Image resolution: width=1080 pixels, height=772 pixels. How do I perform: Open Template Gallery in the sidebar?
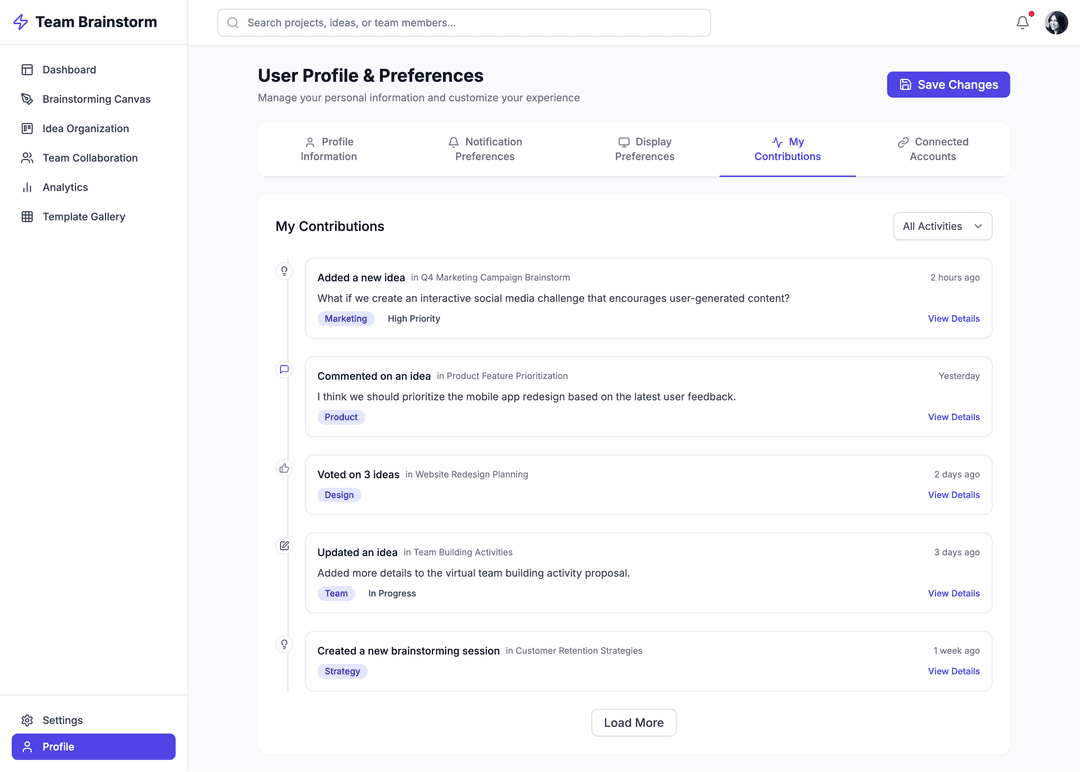coord(83,217)
